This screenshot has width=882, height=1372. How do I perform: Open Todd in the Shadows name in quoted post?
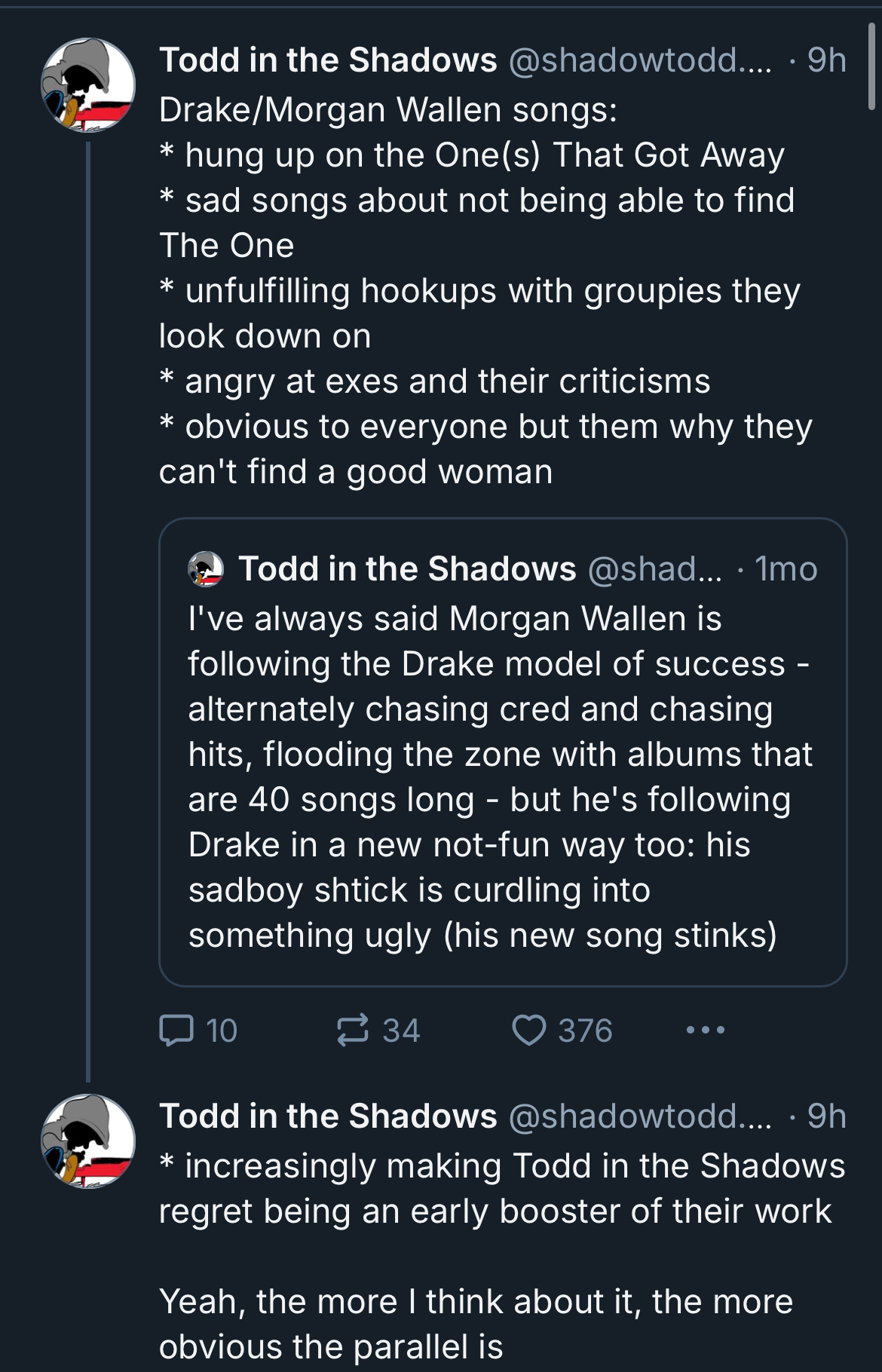(x=408, y=569)
